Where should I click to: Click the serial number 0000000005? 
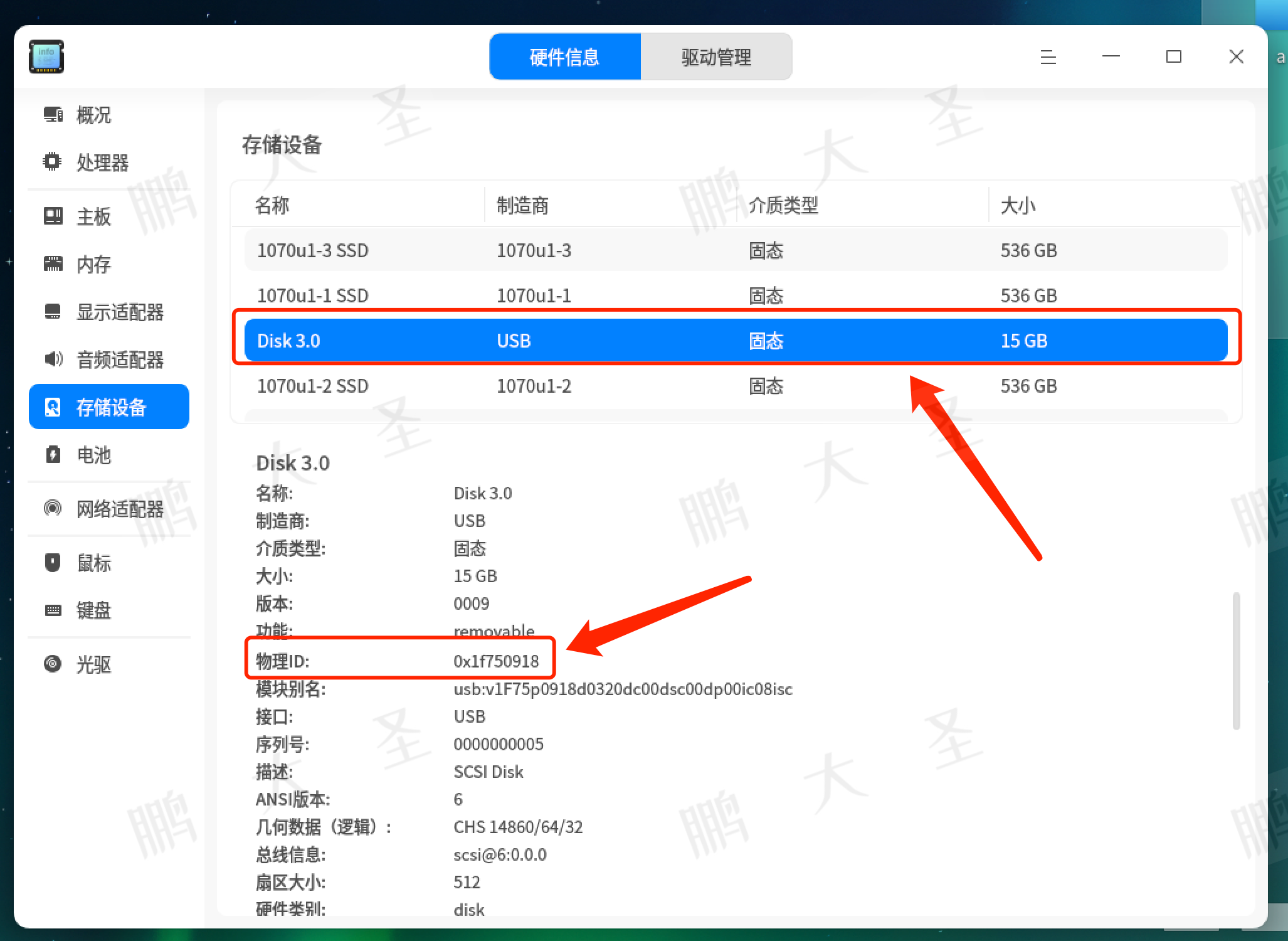499,744
